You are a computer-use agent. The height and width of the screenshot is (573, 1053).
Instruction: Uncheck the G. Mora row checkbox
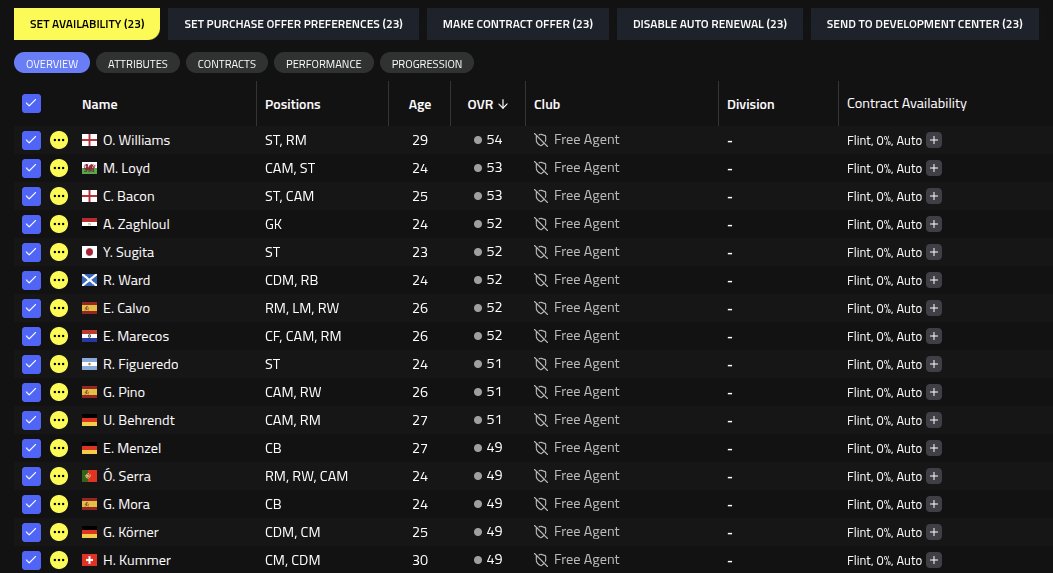[32, 504]
